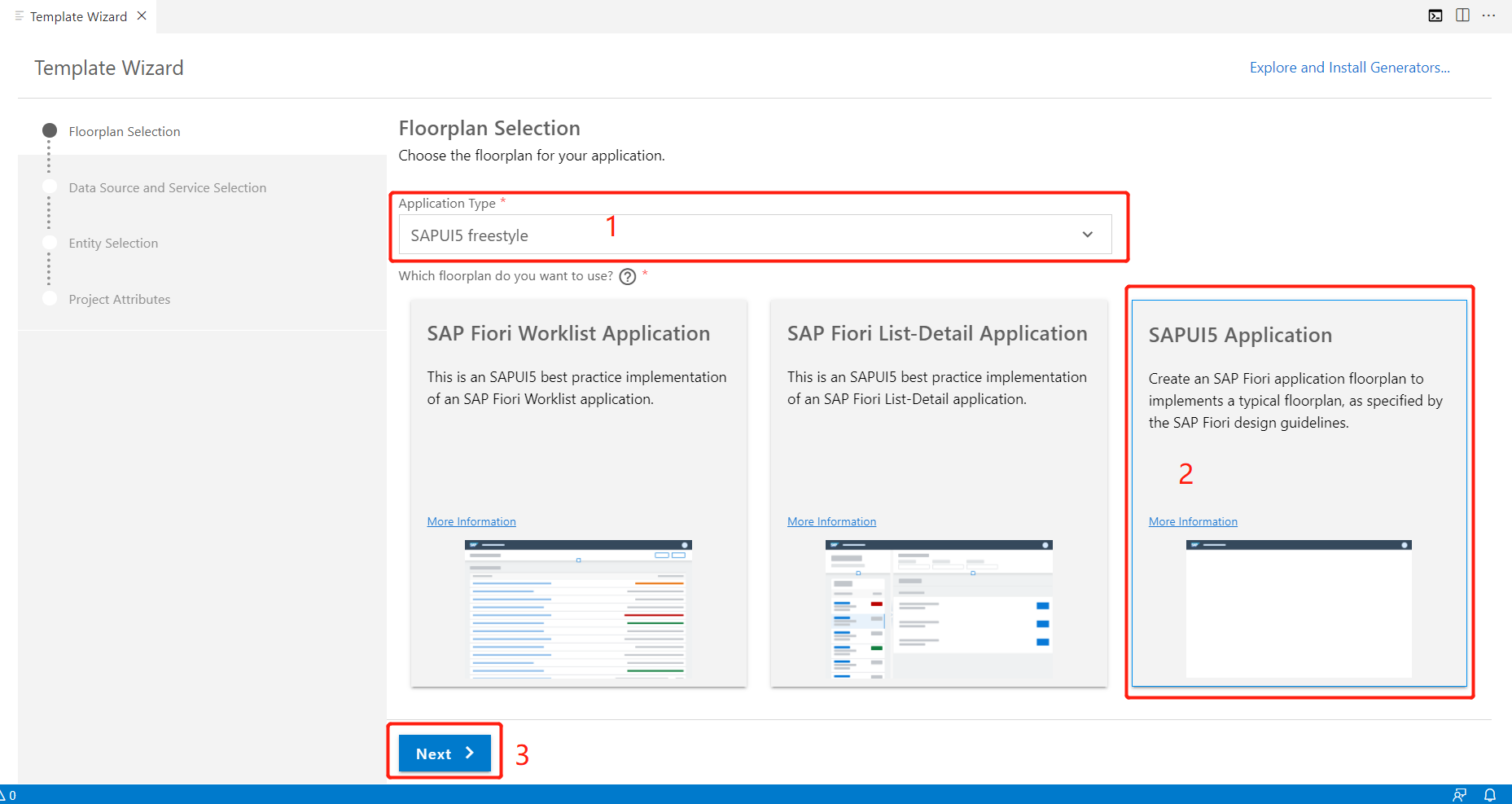Click the Next button

[445, 753]
